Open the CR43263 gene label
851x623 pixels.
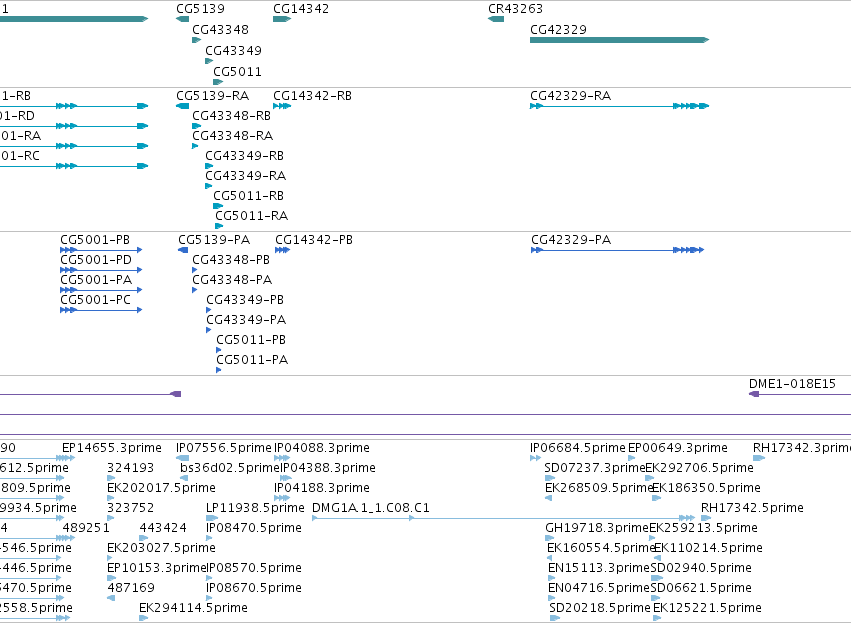[x=515, y=9]
